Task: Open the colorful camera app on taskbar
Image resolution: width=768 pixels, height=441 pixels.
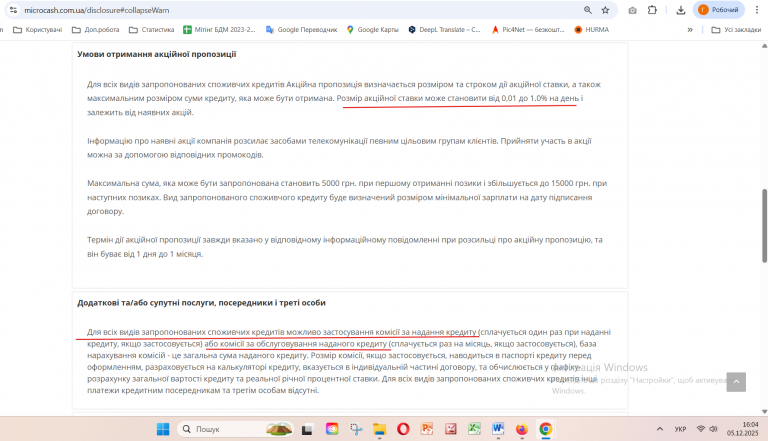Action: click(332, 429)
